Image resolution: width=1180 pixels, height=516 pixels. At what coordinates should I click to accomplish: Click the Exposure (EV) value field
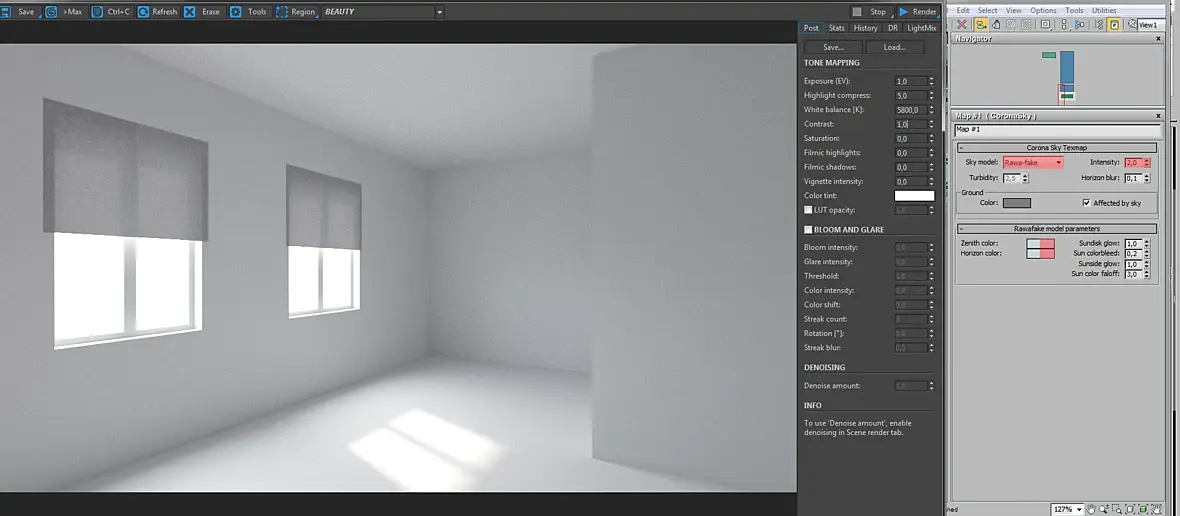click(911, 81)
